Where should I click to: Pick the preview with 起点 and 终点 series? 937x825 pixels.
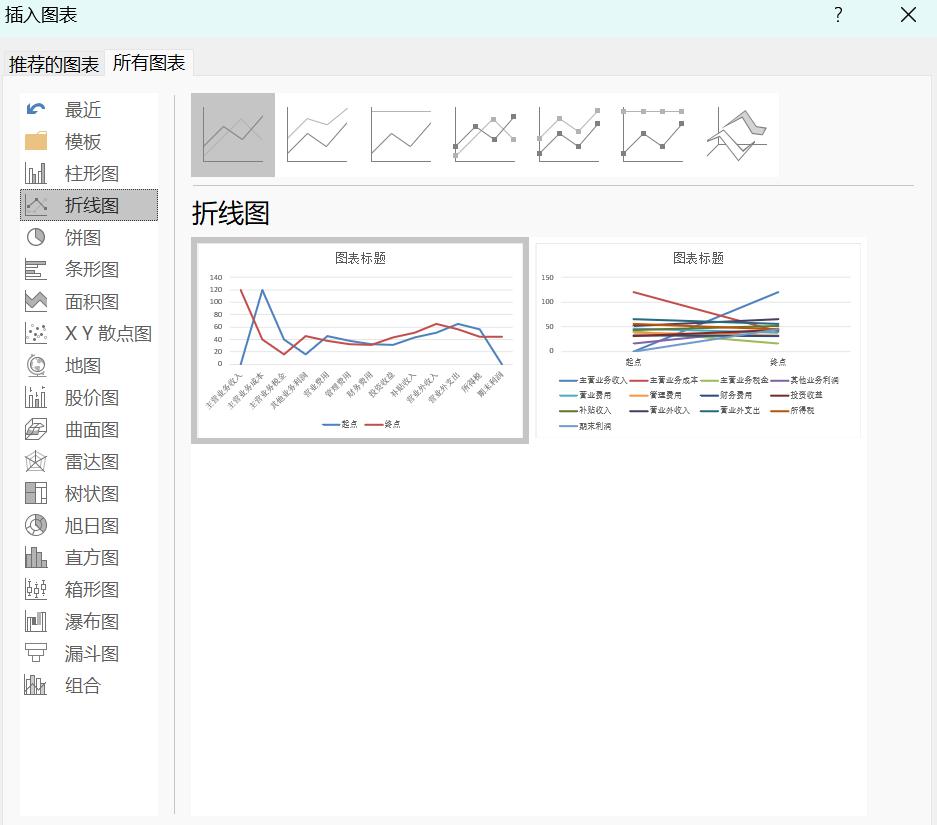(360, 341)
